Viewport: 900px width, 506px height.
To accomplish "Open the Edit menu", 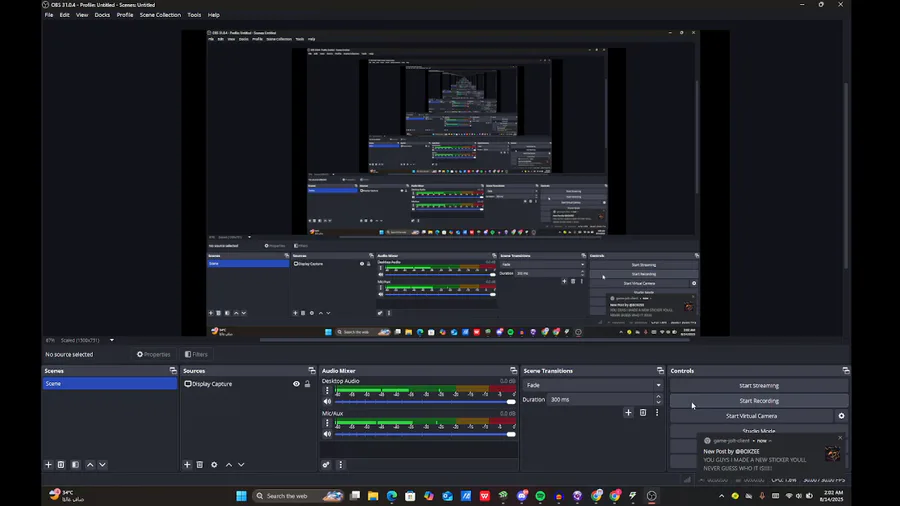I will pyautogui.click(x=64, y=15).
